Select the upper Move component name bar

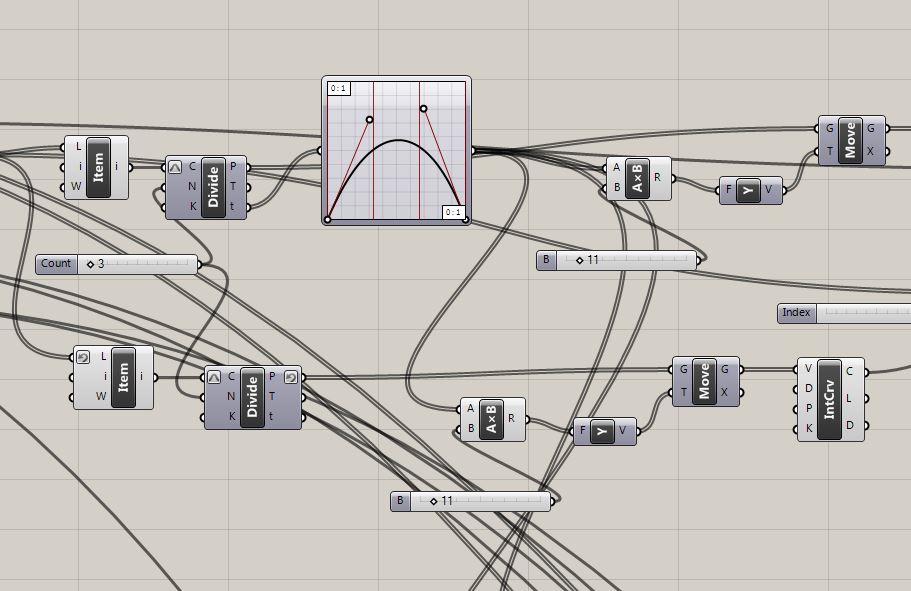click(x=851, y=140)
